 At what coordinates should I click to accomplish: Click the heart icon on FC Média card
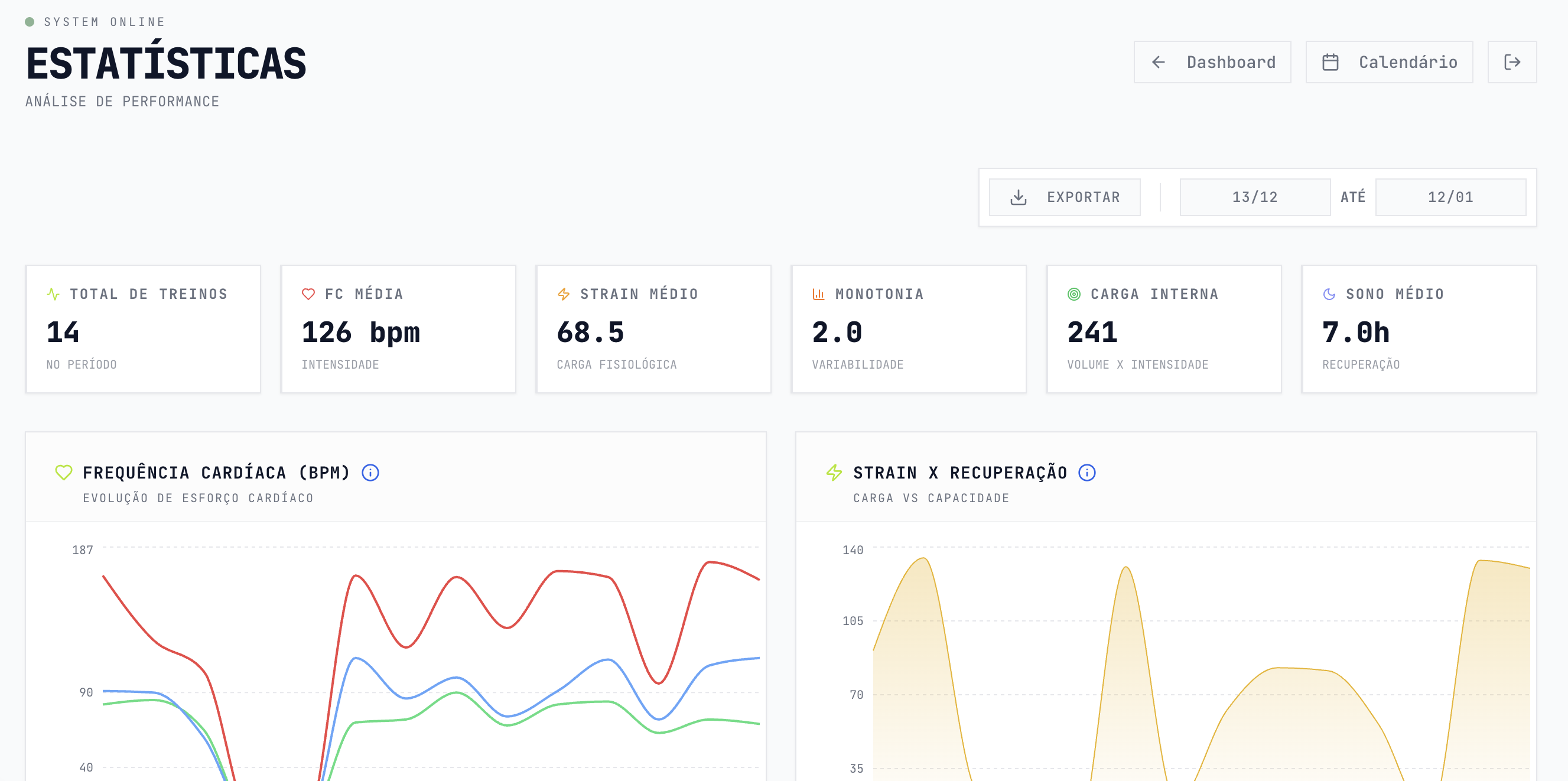308,294
